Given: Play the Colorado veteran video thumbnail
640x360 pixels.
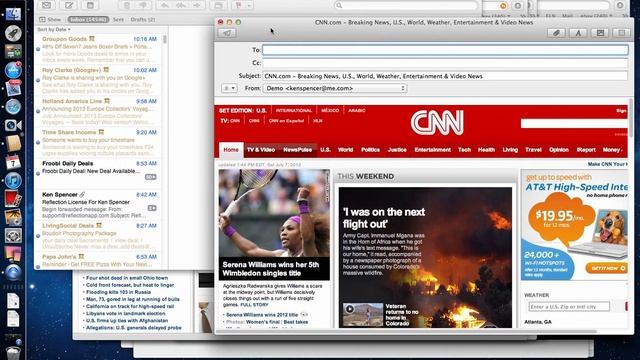Looking at the screenshot, I should 363,314.
